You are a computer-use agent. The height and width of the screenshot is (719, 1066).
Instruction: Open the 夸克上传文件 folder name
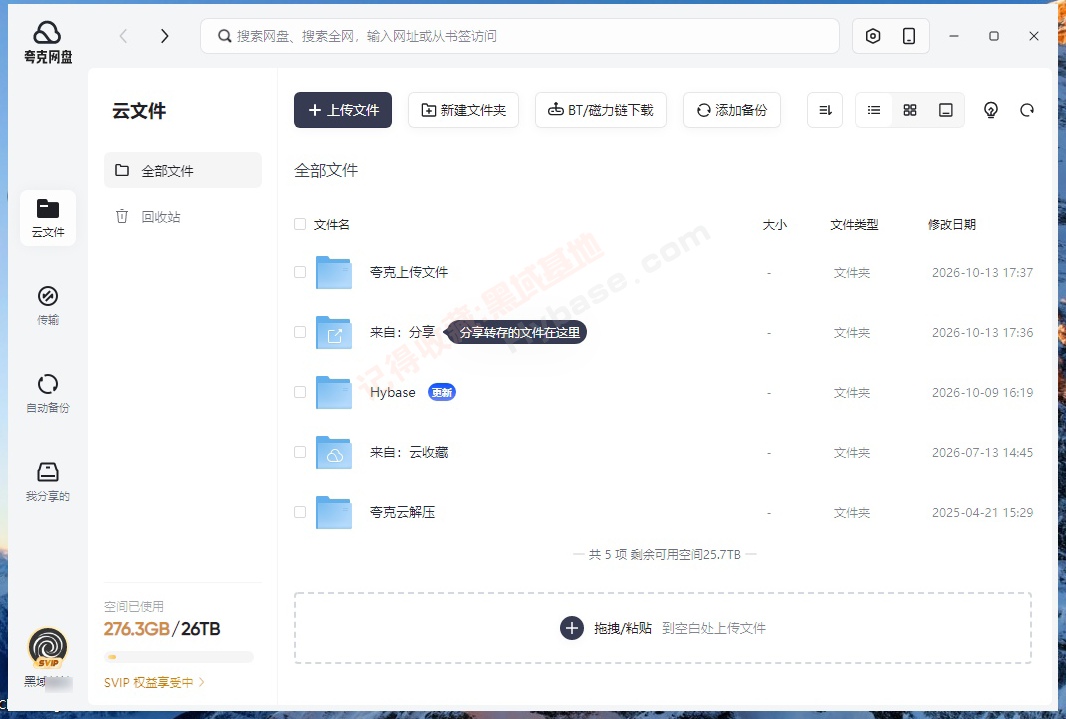(409, 273)
